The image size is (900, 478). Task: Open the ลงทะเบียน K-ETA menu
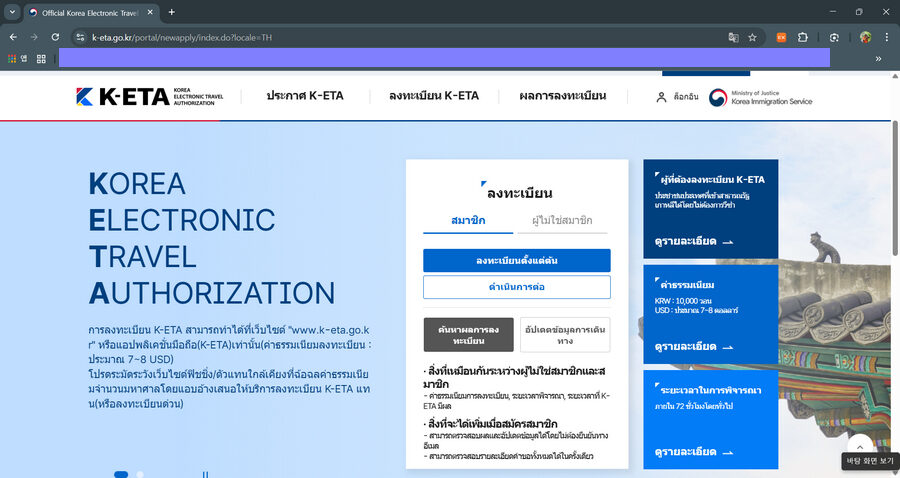(x=434, y=96)
